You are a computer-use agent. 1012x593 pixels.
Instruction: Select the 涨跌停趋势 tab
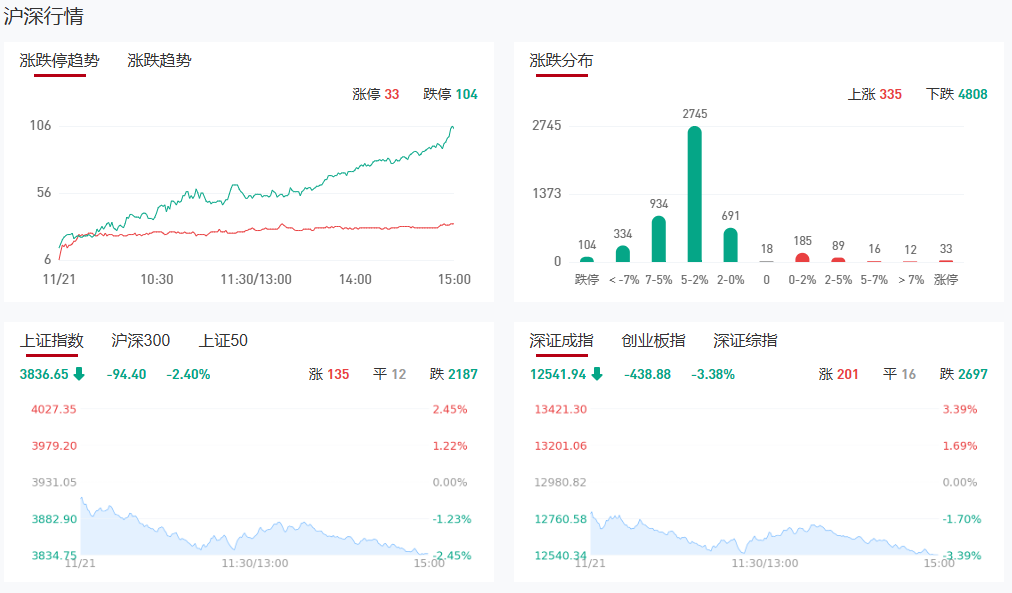[x=60, y=60]
